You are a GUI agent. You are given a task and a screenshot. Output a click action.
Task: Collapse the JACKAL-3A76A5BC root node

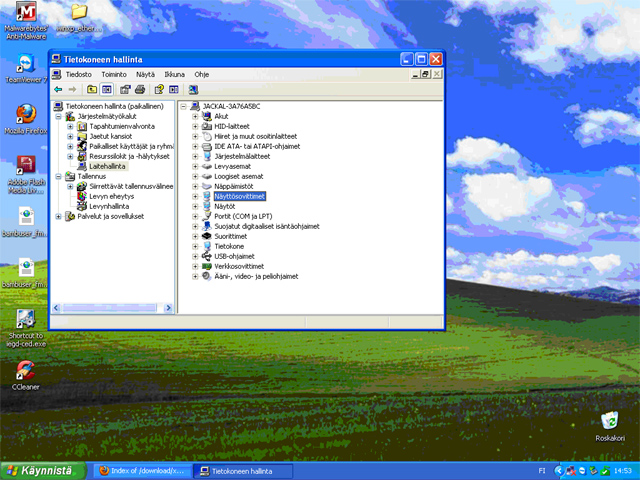coord(184,107)
